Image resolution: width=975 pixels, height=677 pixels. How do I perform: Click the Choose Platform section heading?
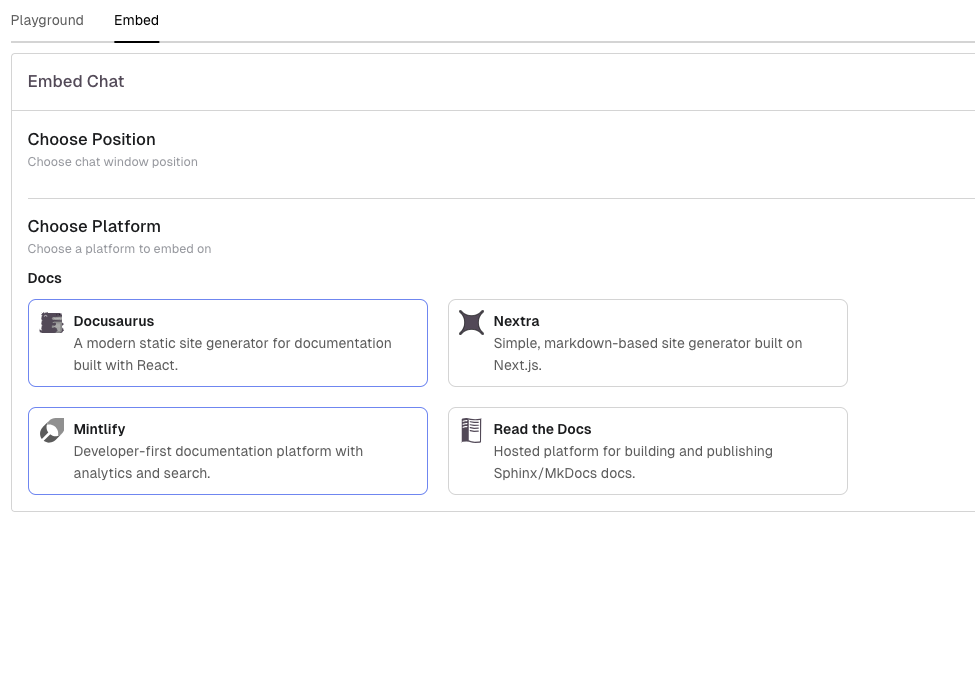pyautogui.click(x=94, y=226)
